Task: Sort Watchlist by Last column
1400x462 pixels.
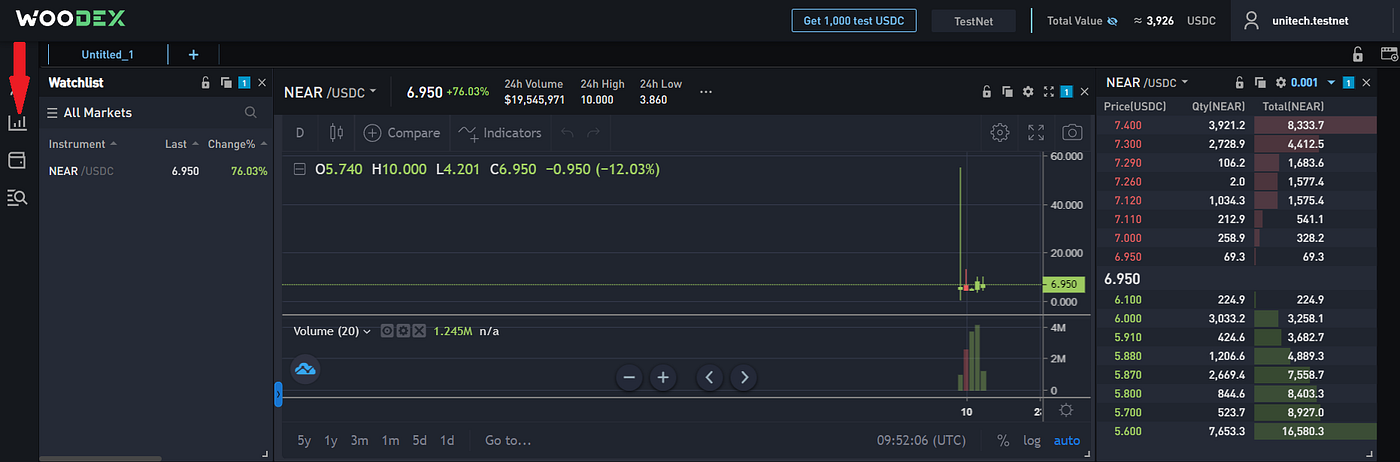Action: point(182,144)
